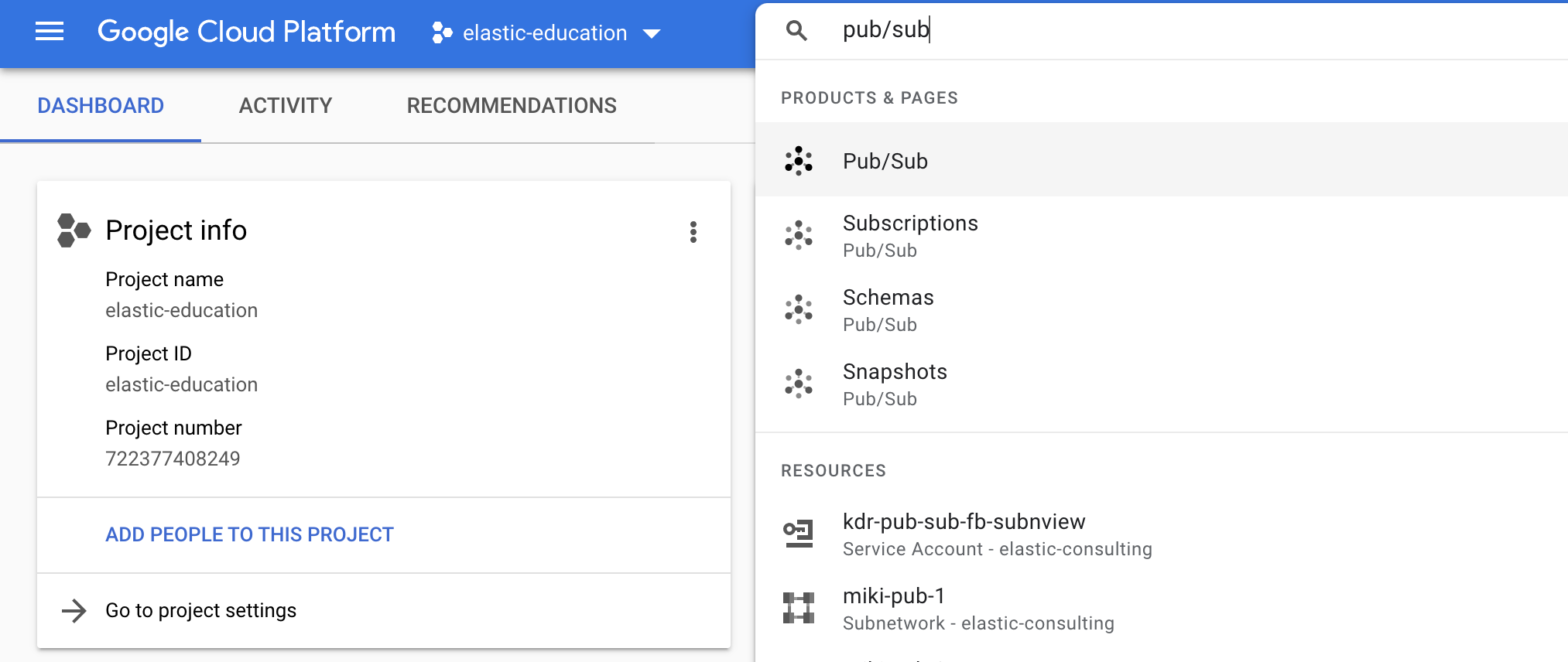Go to project settings link
Viewport: 1568px width, 662px height.
click(200, 610)
